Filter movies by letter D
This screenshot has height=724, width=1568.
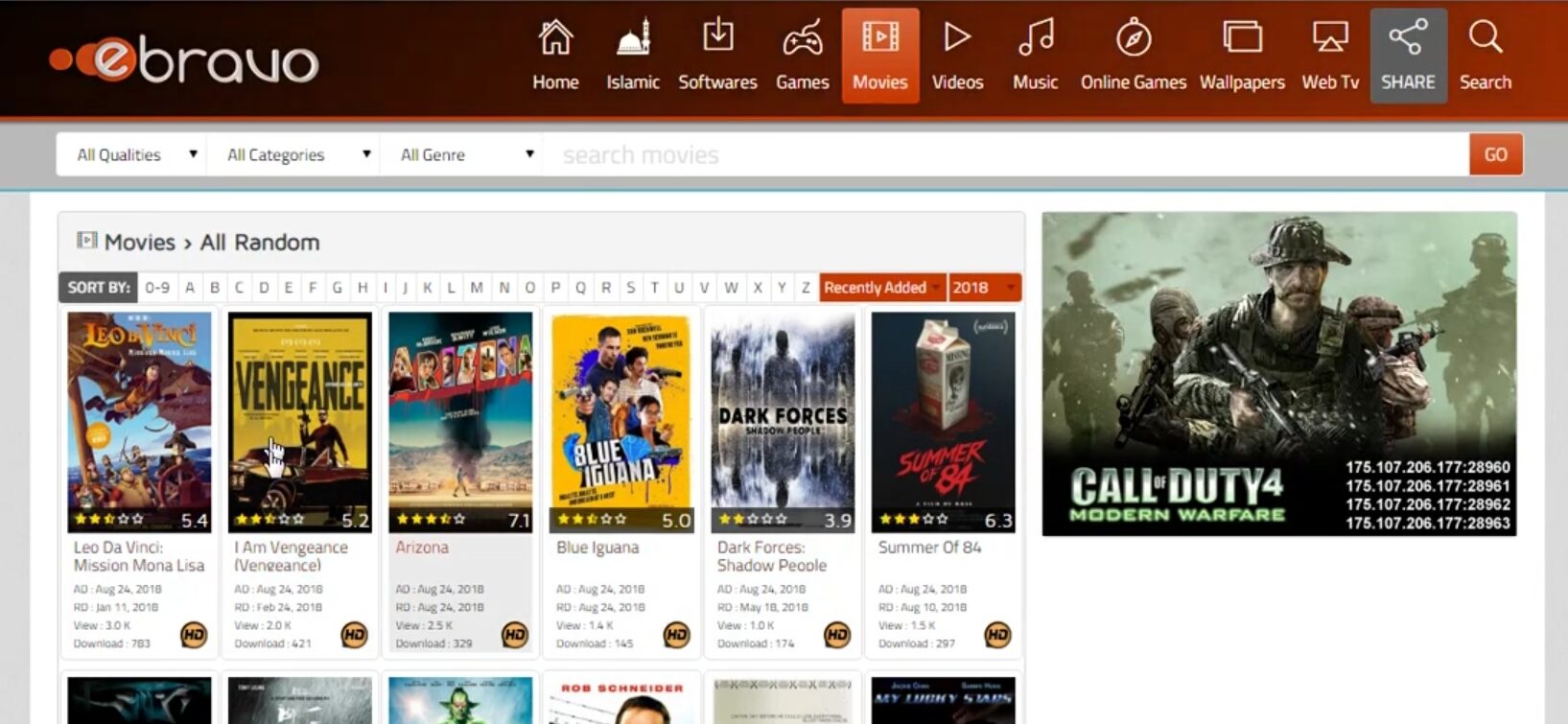tap(264, 288)
